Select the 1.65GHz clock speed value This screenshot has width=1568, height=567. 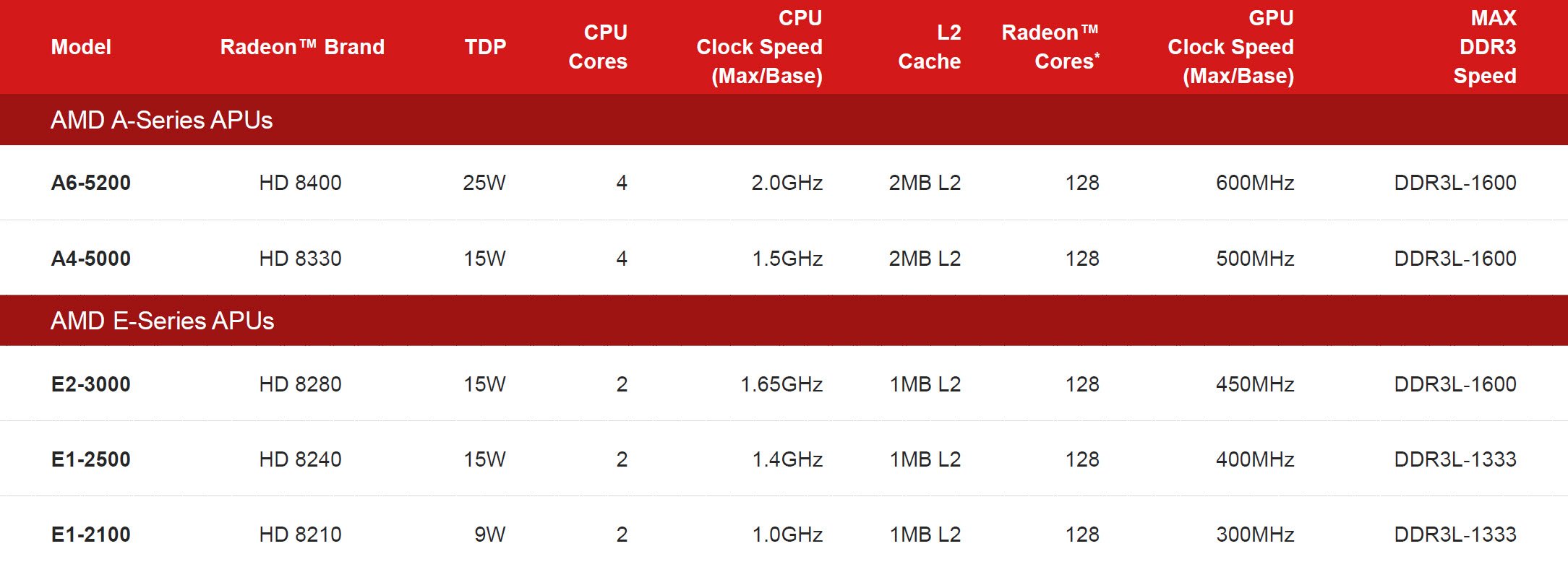(x=781, y=384)
